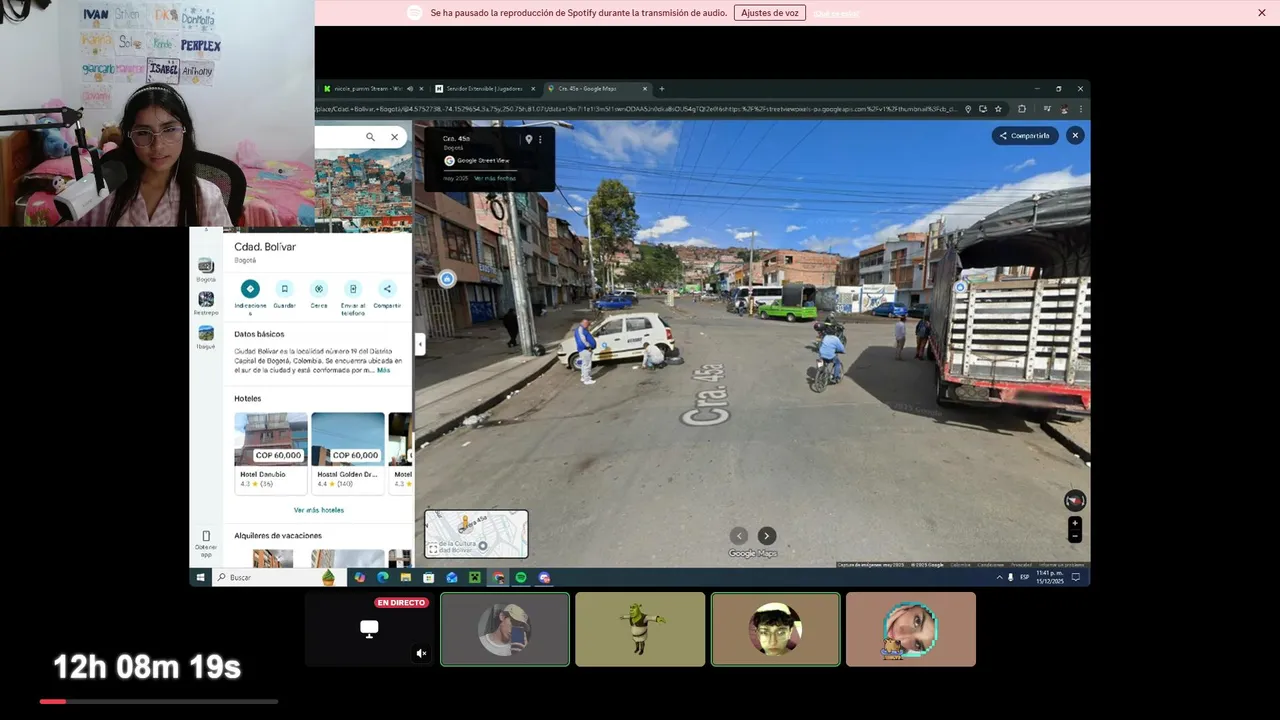Go to next Street View position arrow
The height and width of the screenshot is (720, 1280).
(x=766, y=536)
